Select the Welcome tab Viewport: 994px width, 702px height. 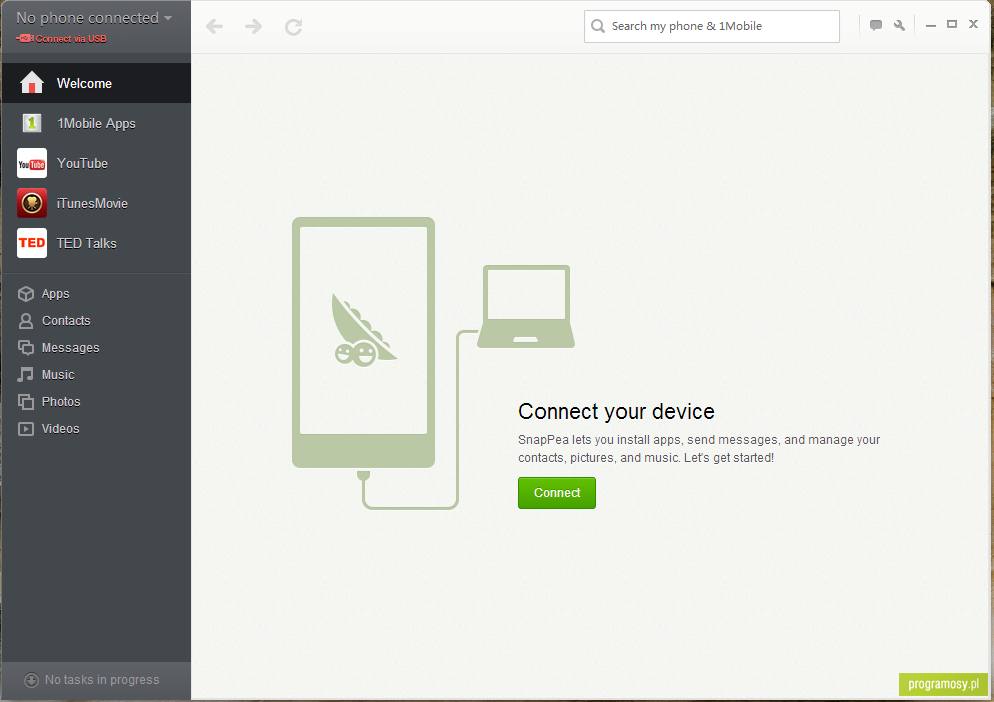pos(96,83)
